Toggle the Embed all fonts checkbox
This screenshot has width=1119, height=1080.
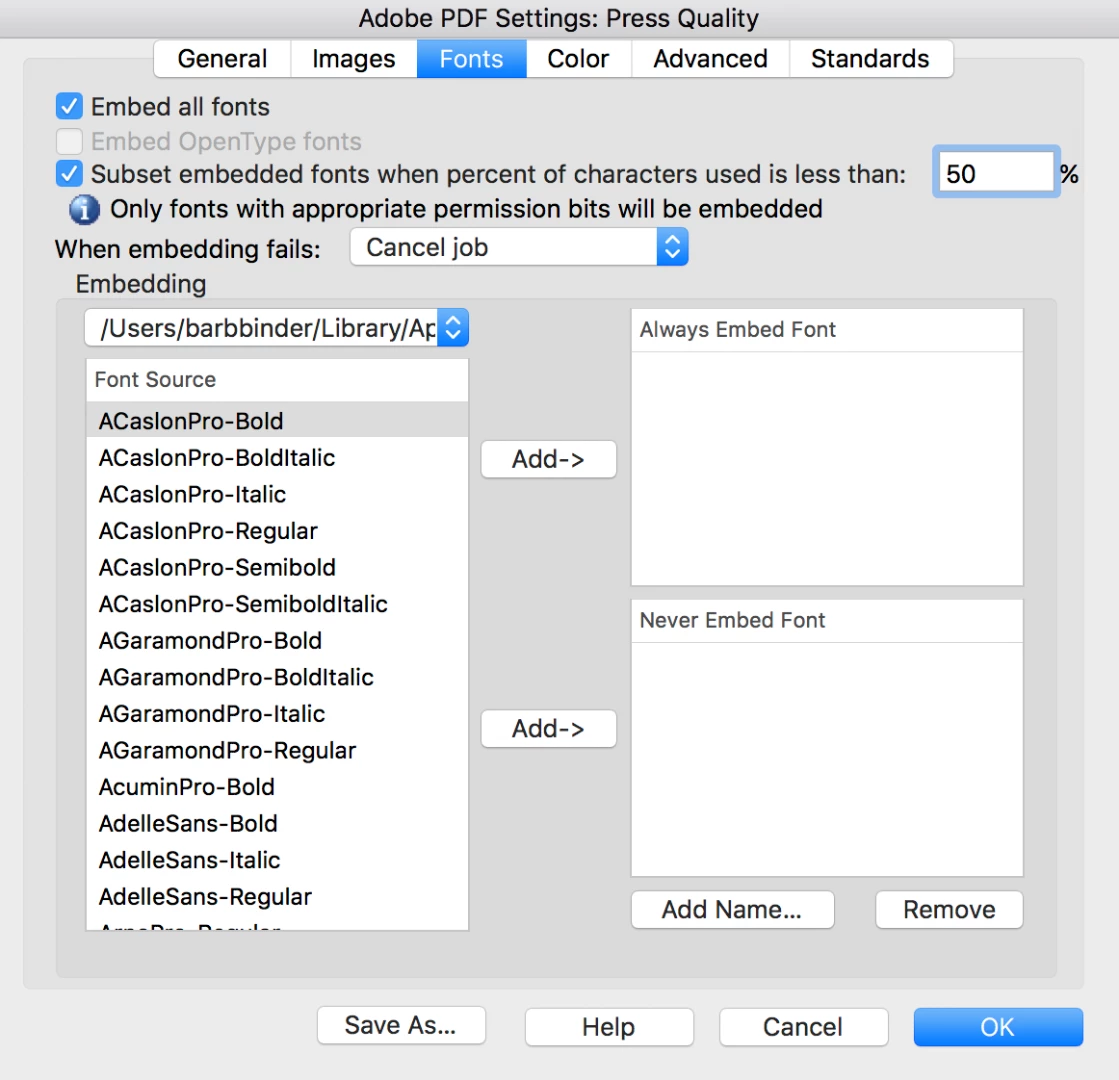point(69,106)
